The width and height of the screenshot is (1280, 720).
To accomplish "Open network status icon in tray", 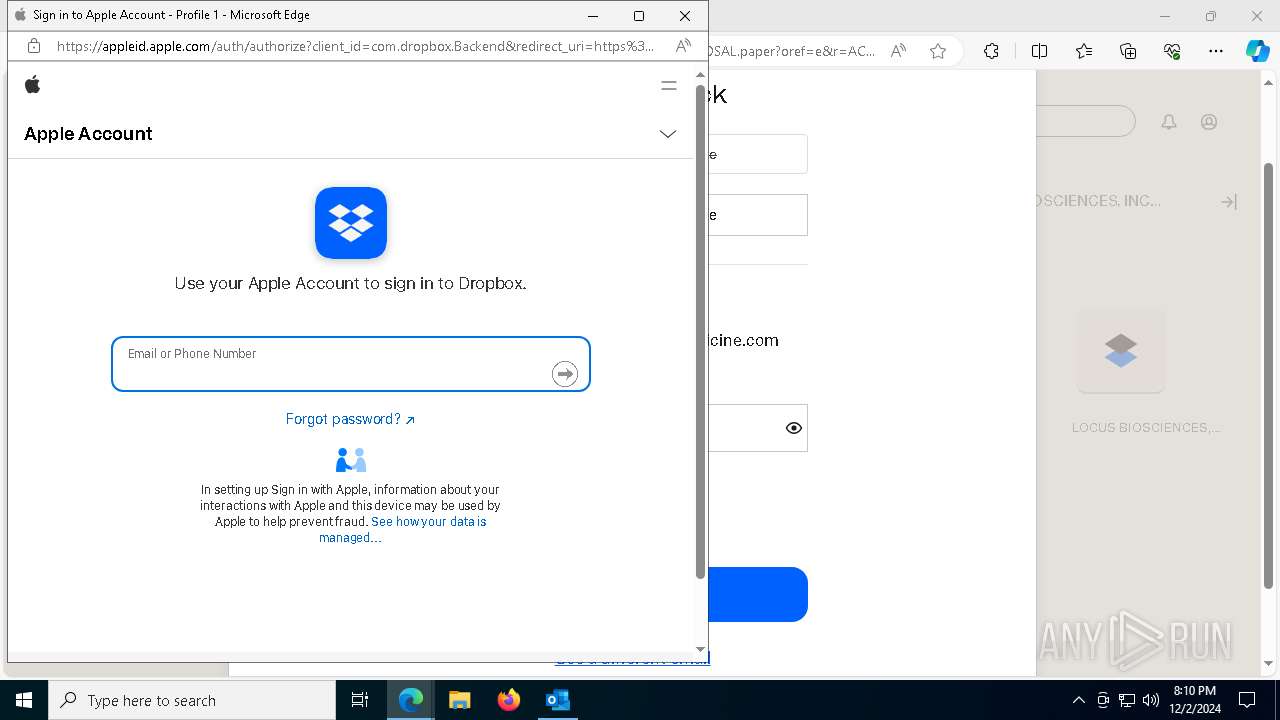I will tap(1127, 700).
